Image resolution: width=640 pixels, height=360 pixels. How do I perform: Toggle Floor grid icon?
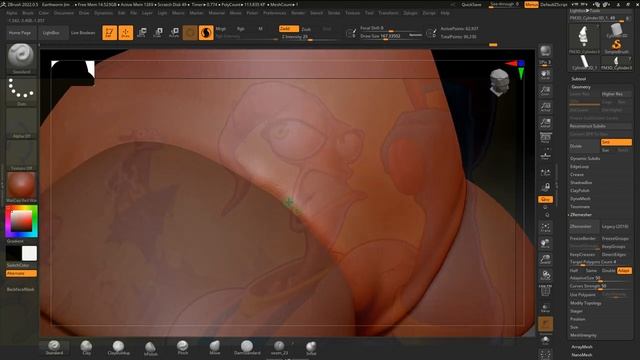[545, 156]
